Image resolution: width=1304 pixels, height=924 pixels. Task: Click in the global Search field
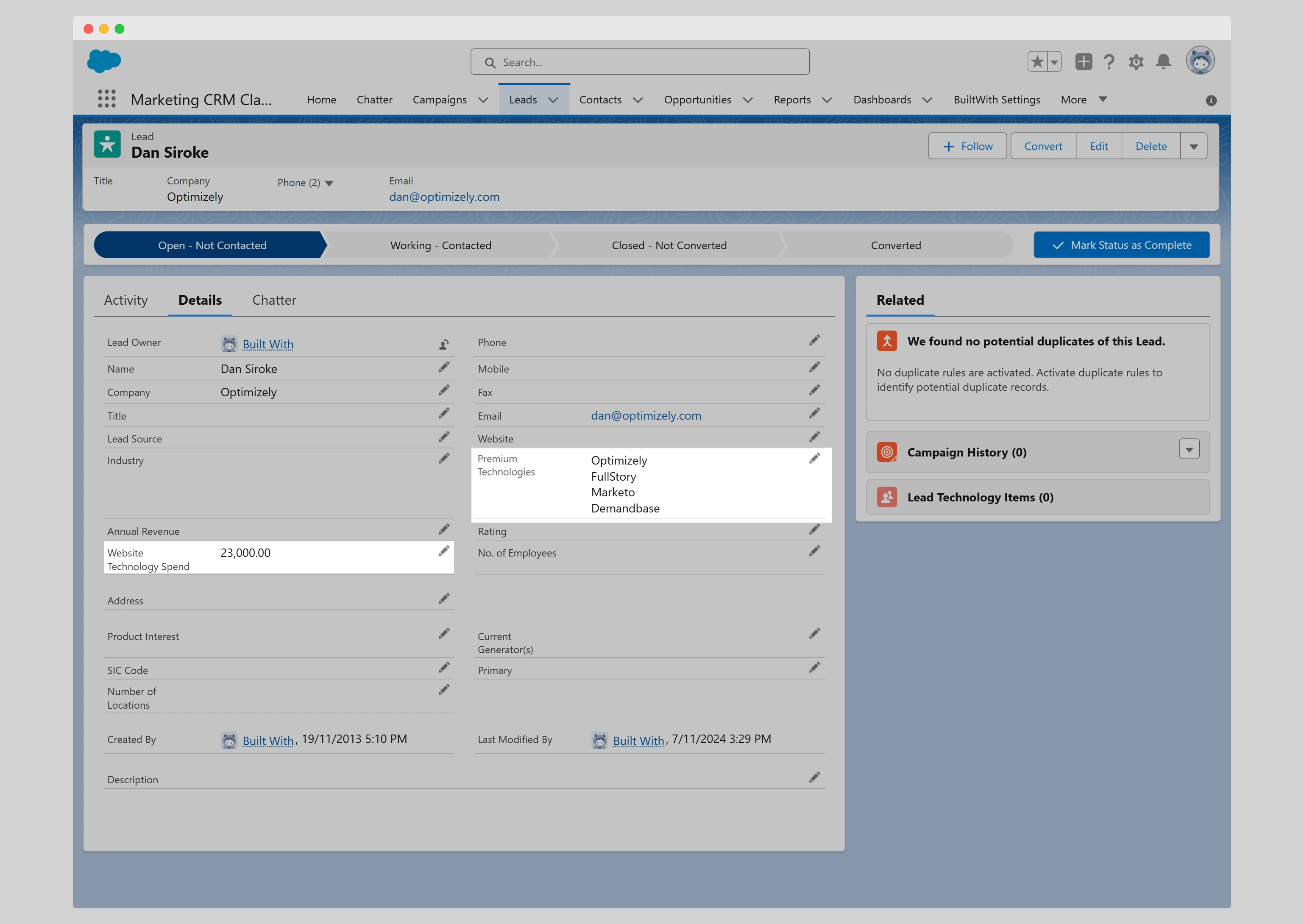coord(639,62)
